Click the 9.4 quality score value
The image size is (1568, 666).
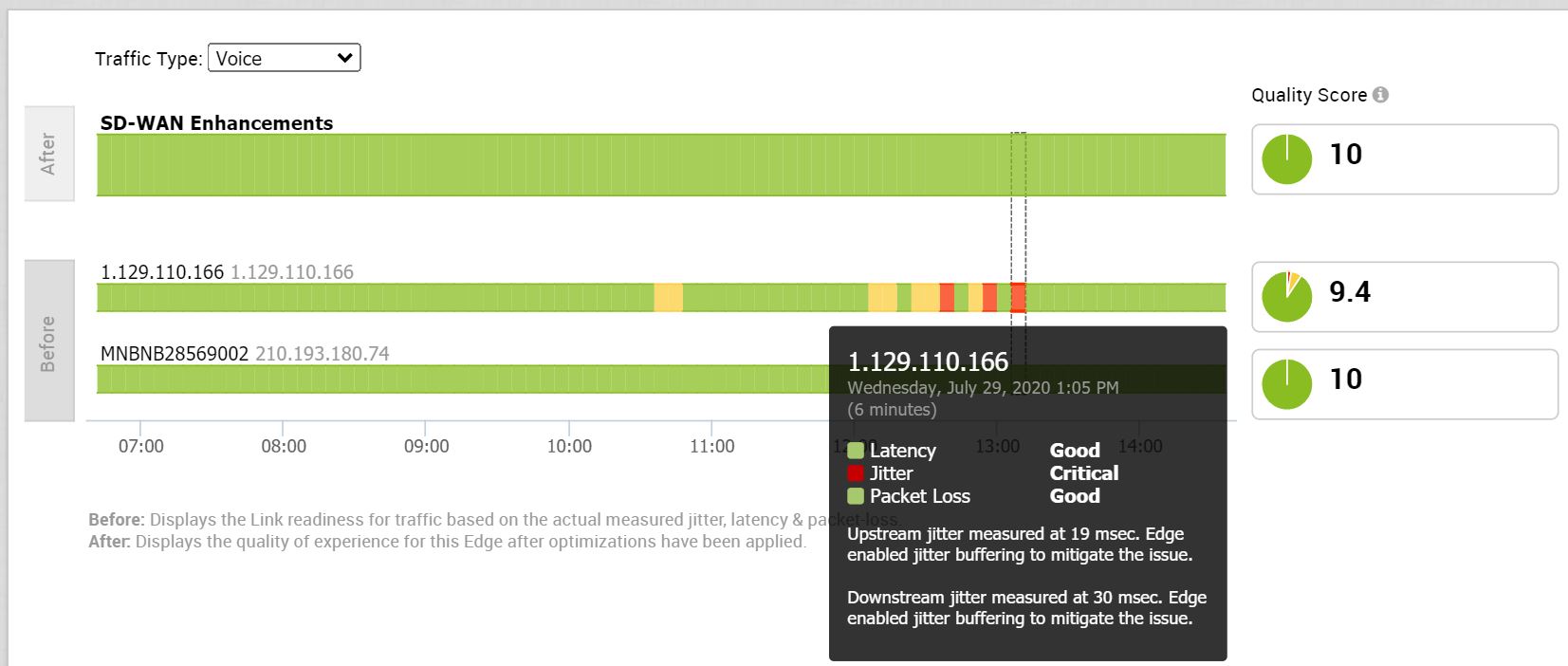[x=1349, y=292]
